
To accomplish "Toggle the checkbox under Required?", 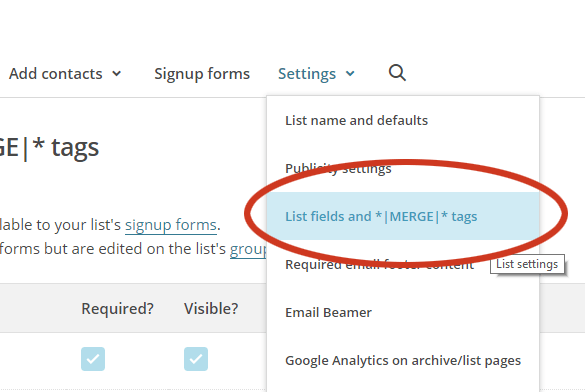I will (93, 359).
